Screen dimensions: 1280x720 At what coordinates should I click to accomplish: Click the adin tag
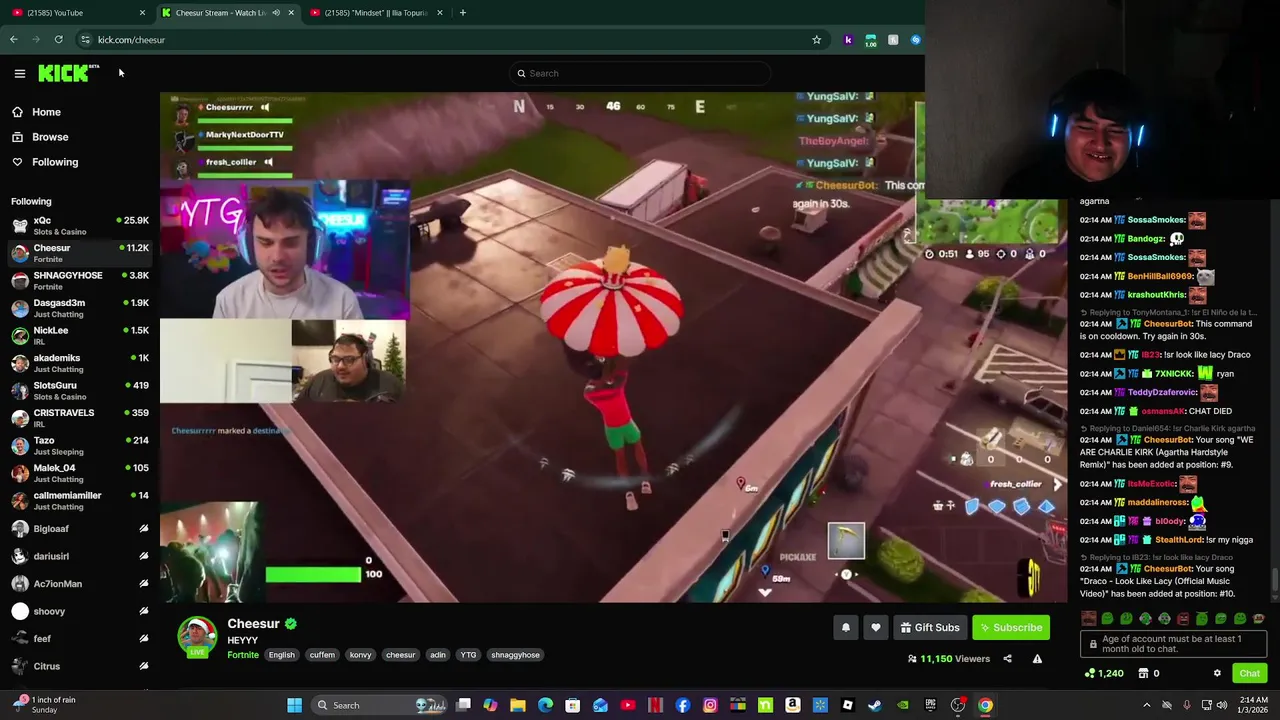438,655
